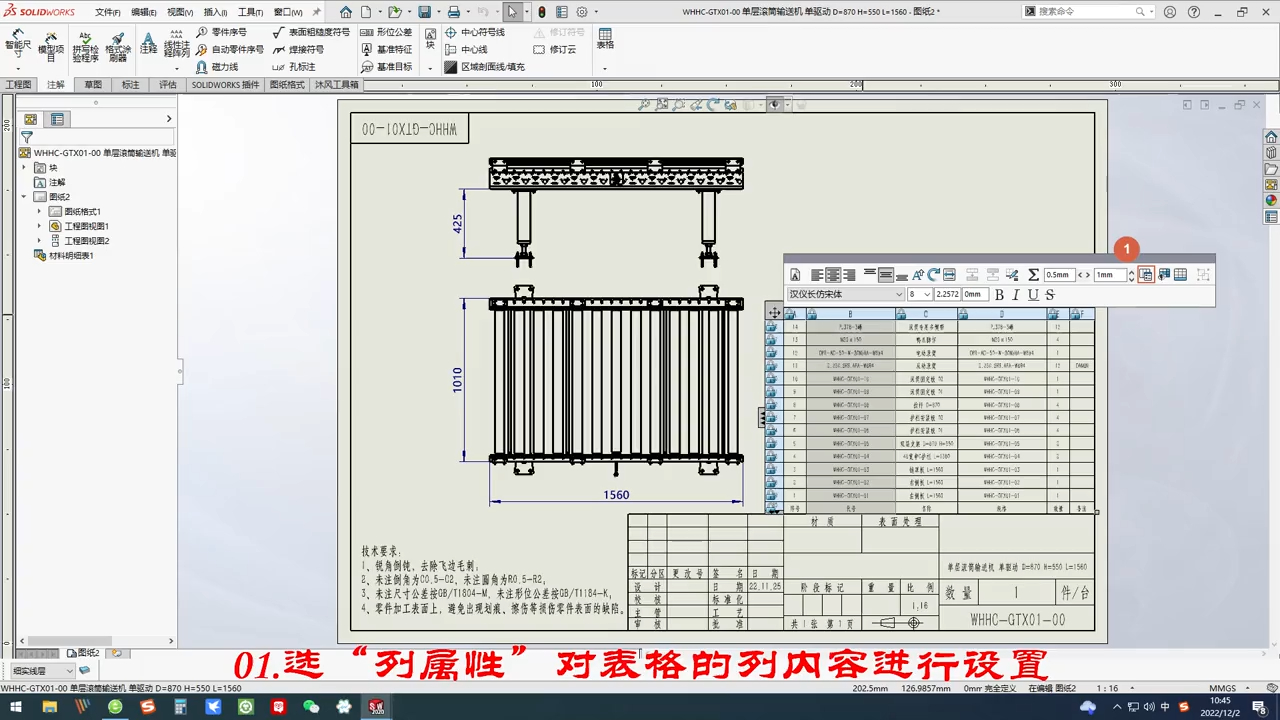Click the Σ formula icon in table toolbar
1280x720 pixels.
click(1033, 274)
